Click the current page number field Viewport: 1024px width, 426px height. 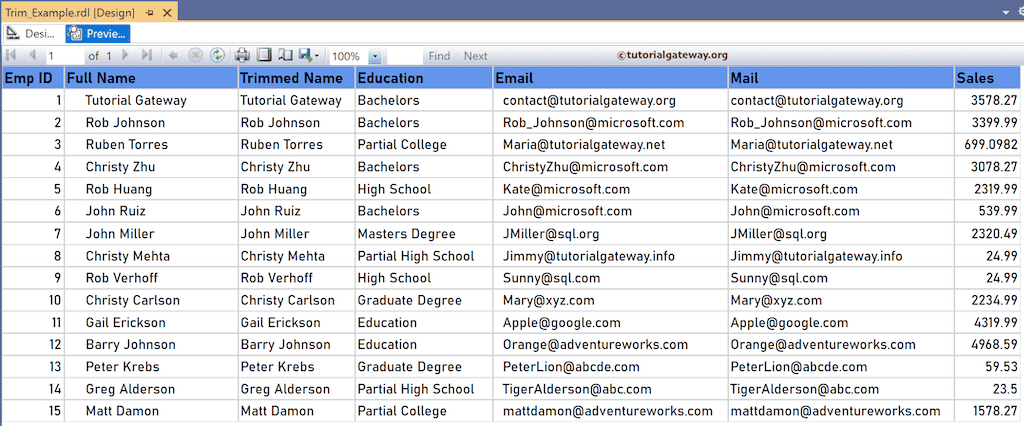[x=64, y=56]
